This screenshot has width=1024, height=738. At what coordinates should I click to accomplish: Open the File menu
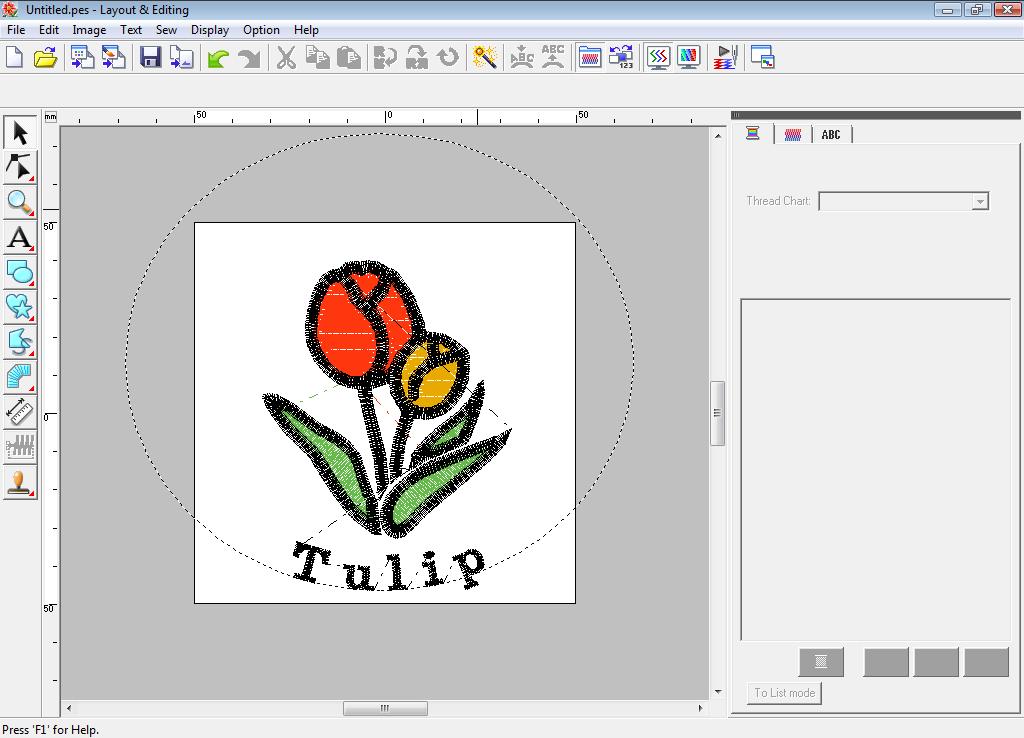coord(16,30)
